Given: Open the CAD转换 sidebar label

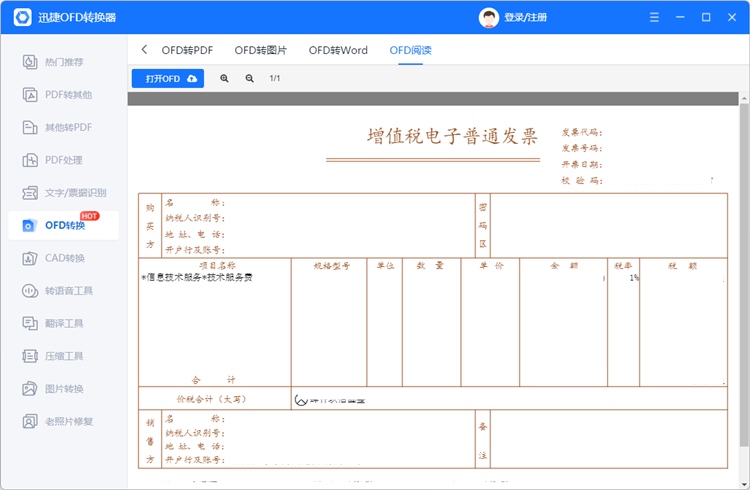Looking at the screenshot, I should coord(65,258).
